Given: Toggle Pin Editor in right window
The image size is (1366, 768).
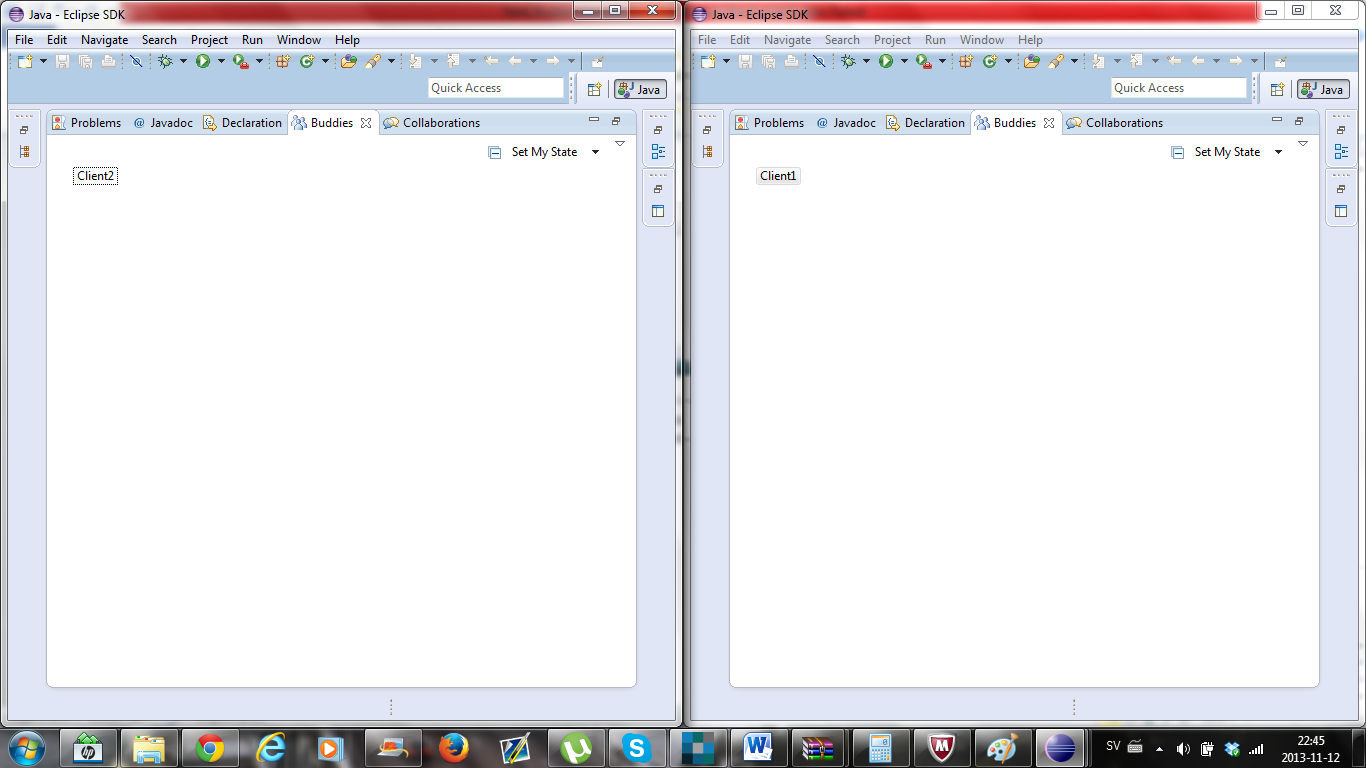Looking at the screenshot, I should 1280,61.
